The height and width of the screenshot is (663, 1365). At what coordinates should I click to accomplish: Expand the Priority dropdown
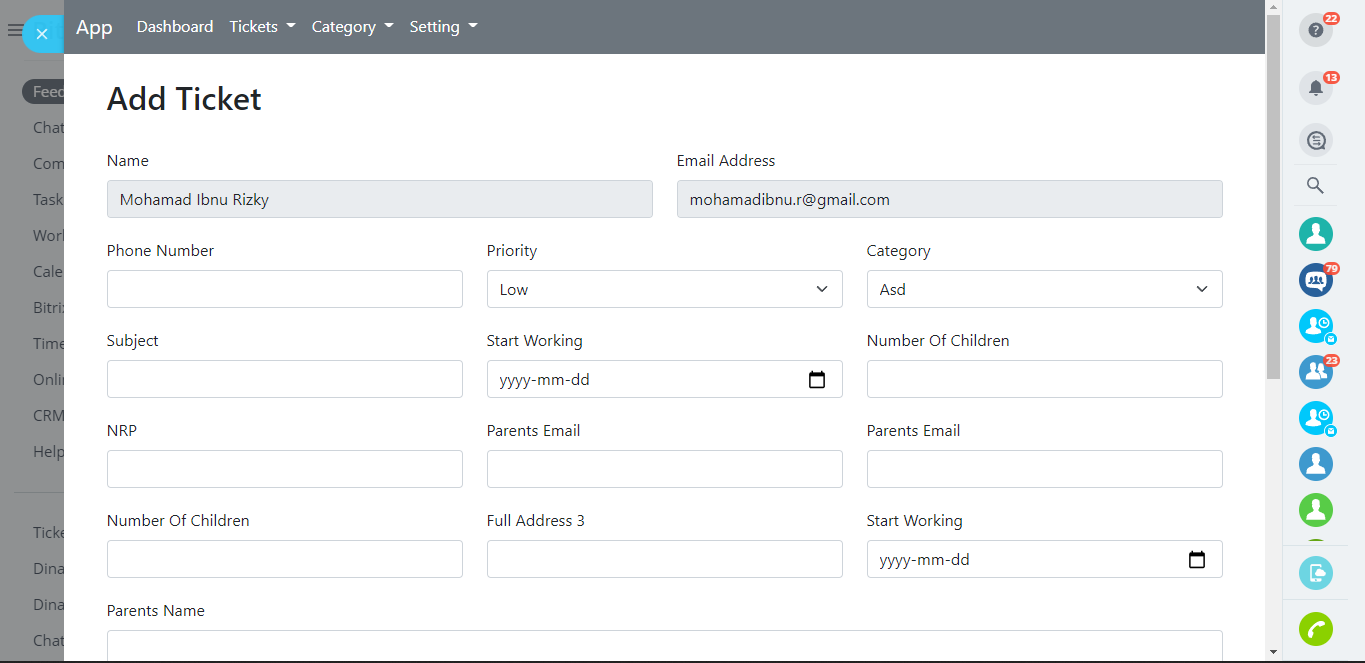click(664, 289)
